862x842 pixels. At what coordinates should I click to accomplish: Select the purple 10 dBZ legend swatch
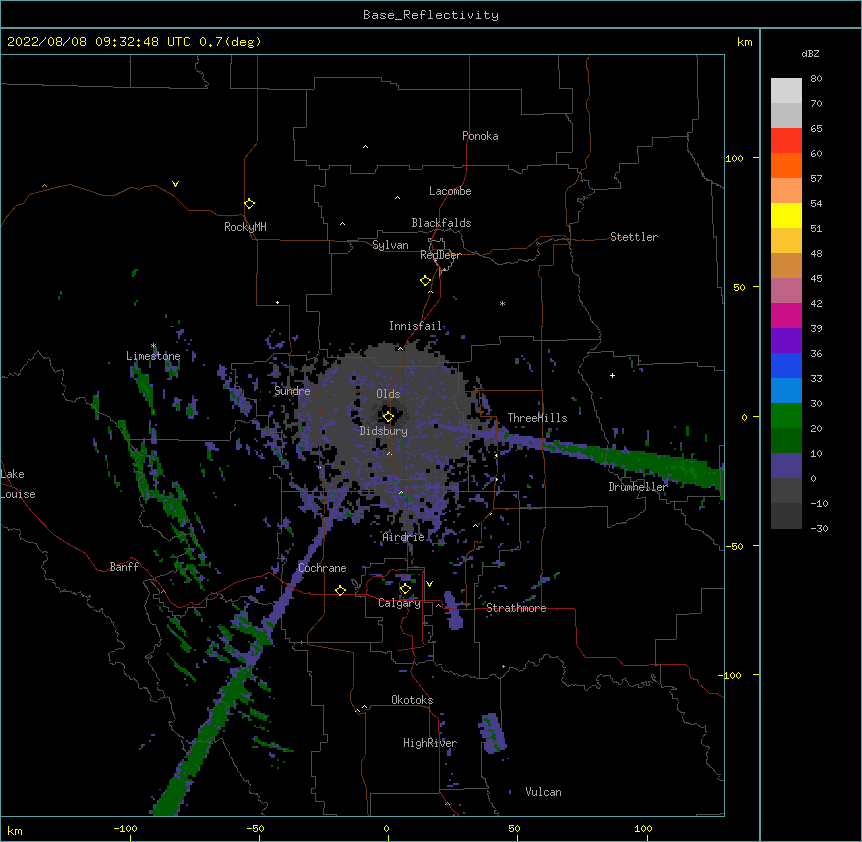pos(786,466)
